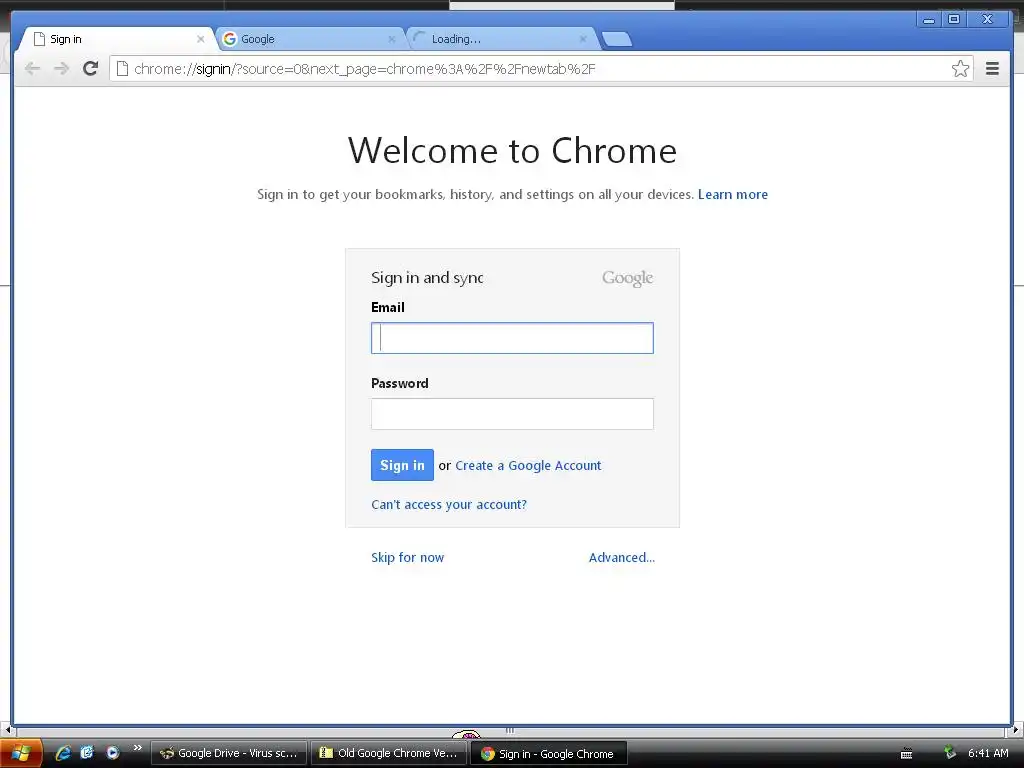Screen dimensions: 1024x768
Task: Click the Sign in and sync text
Action: (427, 278)
